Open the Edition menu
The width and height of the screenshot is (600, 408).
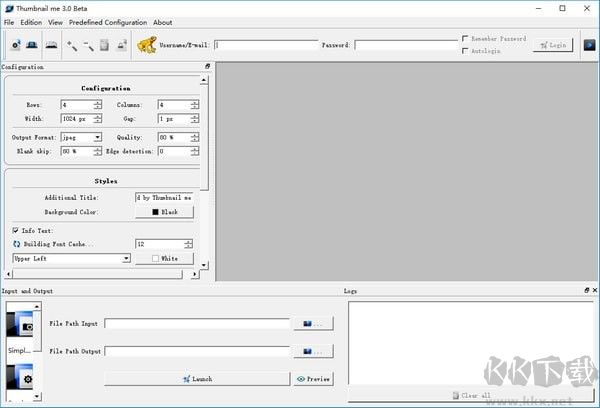point(31,22)
